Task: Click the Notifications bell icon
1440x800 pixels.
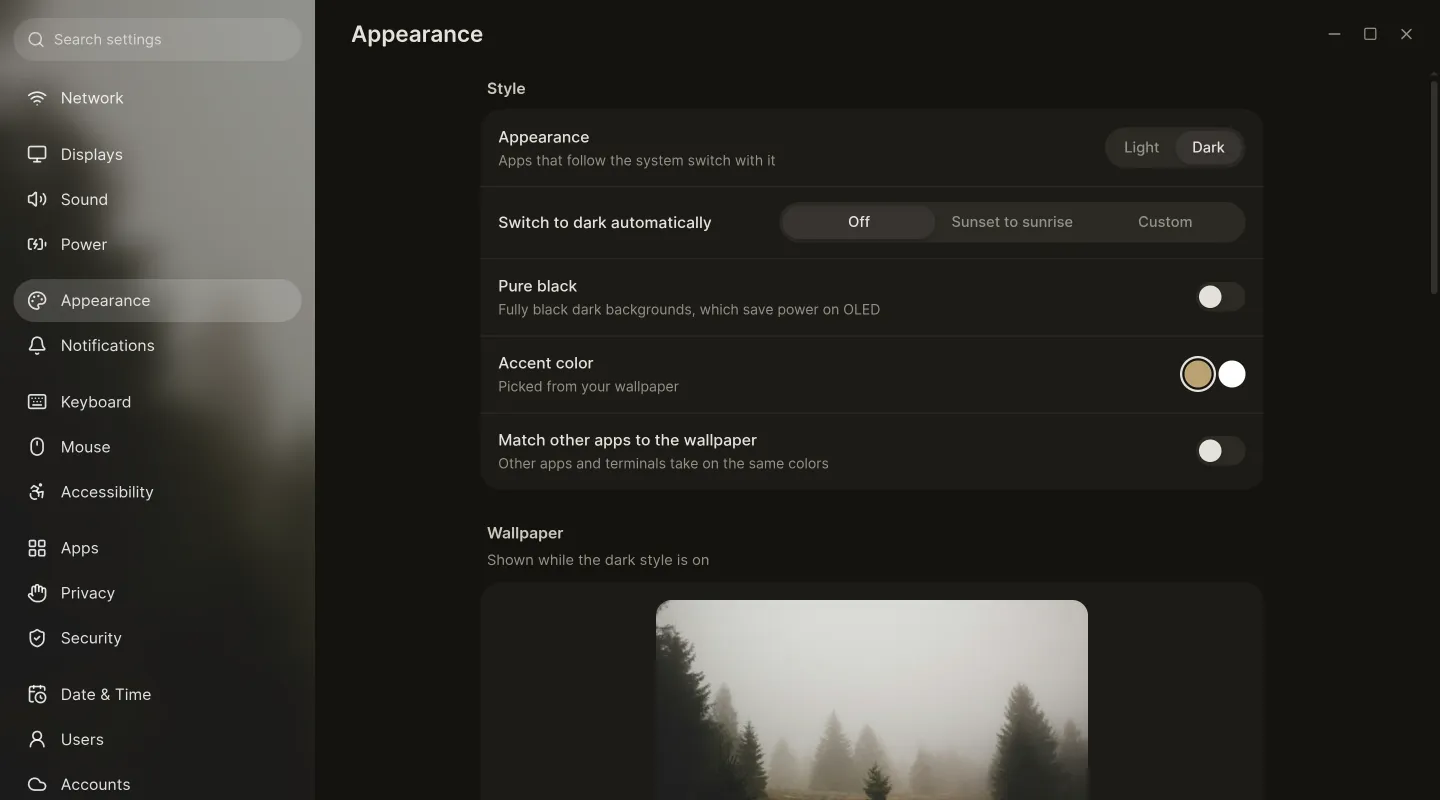Action: (37, 345)
